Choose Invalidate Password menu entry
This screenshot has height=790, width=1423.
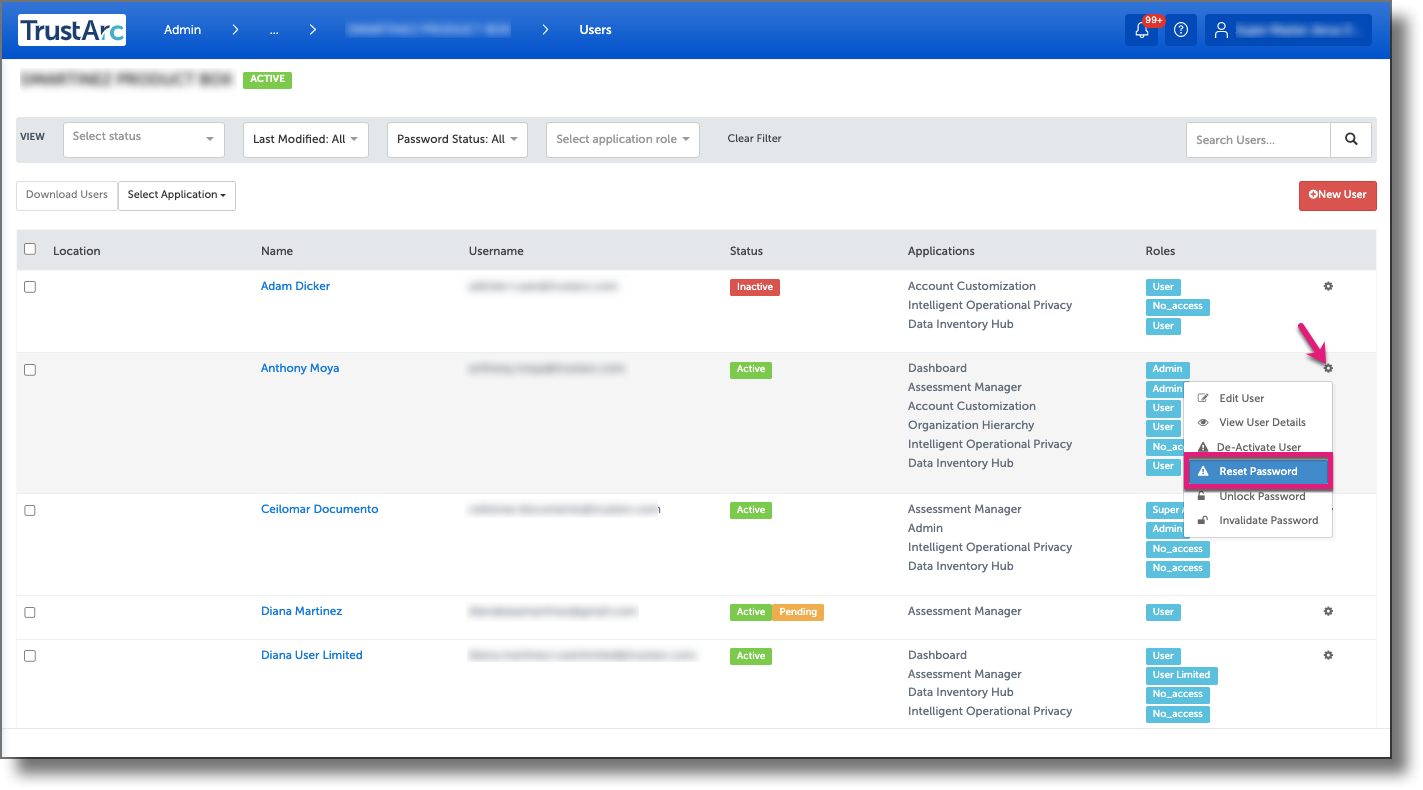[x=1258, y=520]
